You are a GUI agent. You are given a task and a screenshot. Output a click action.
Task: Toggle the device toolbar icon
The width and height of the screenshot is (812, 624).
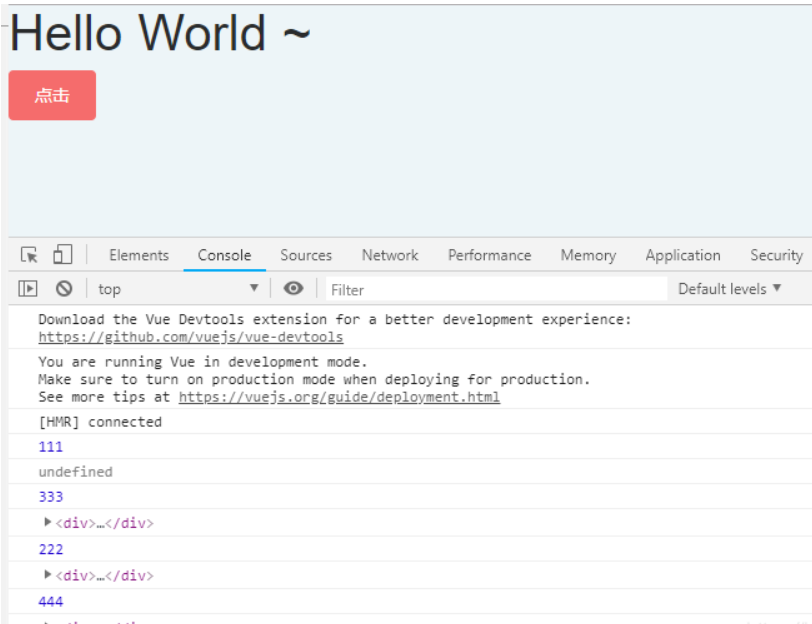(x=62, y=255)
